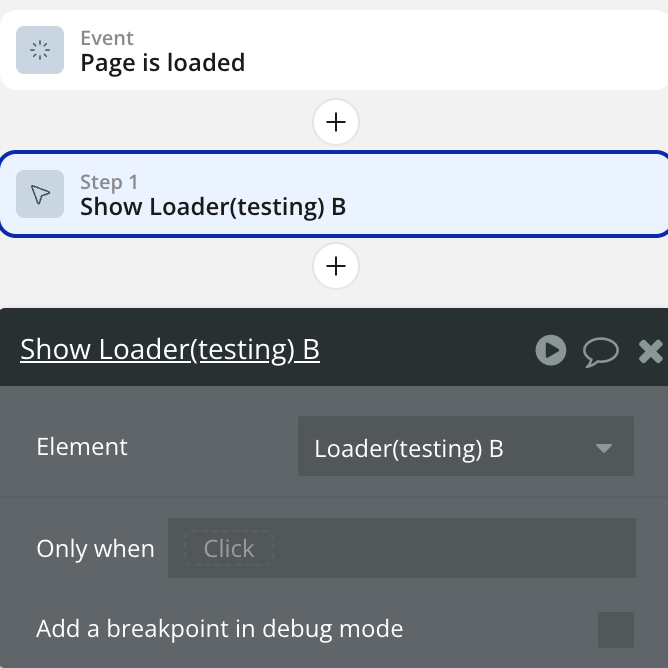The height and width of the screenshot is (668, 668).
Task: Open the comment bubble for this action
Action: pos(600,350)
